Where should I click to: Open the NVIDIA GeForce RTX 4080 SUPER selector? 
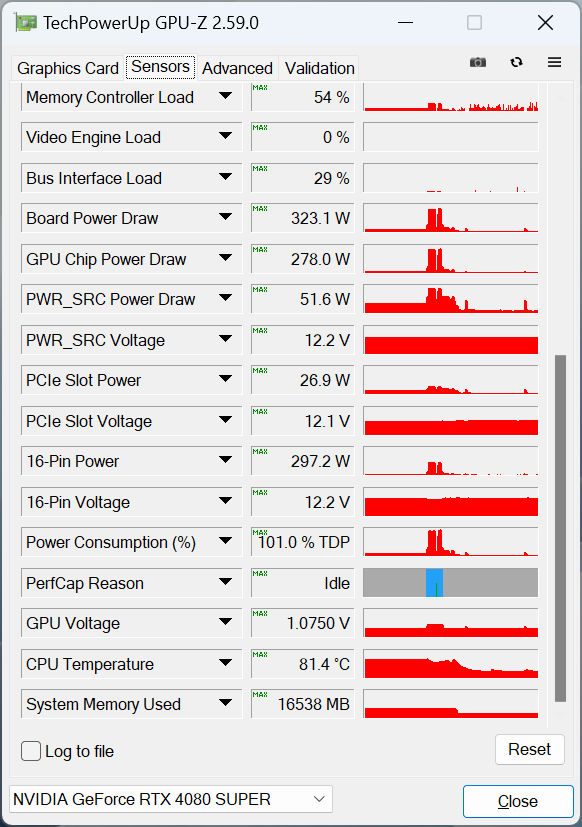click(170, 799)
